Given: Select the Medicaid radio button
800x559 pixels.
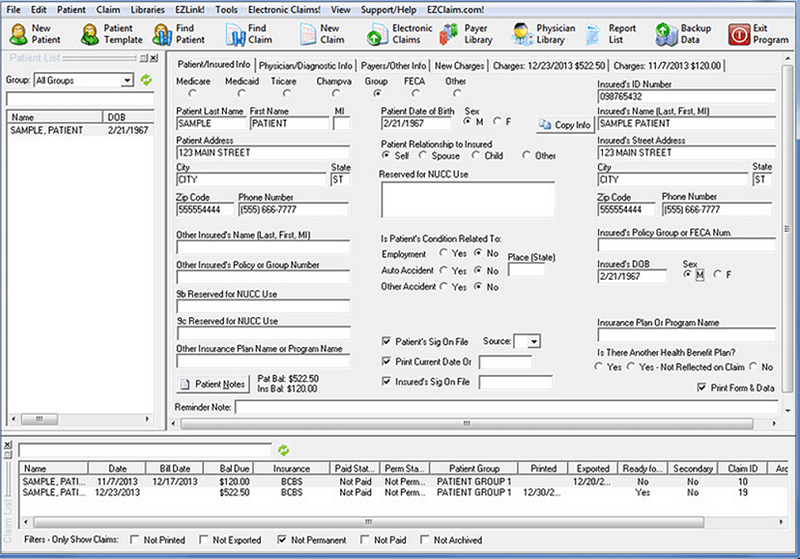Looking at the screenshot, I should (241, 93).
